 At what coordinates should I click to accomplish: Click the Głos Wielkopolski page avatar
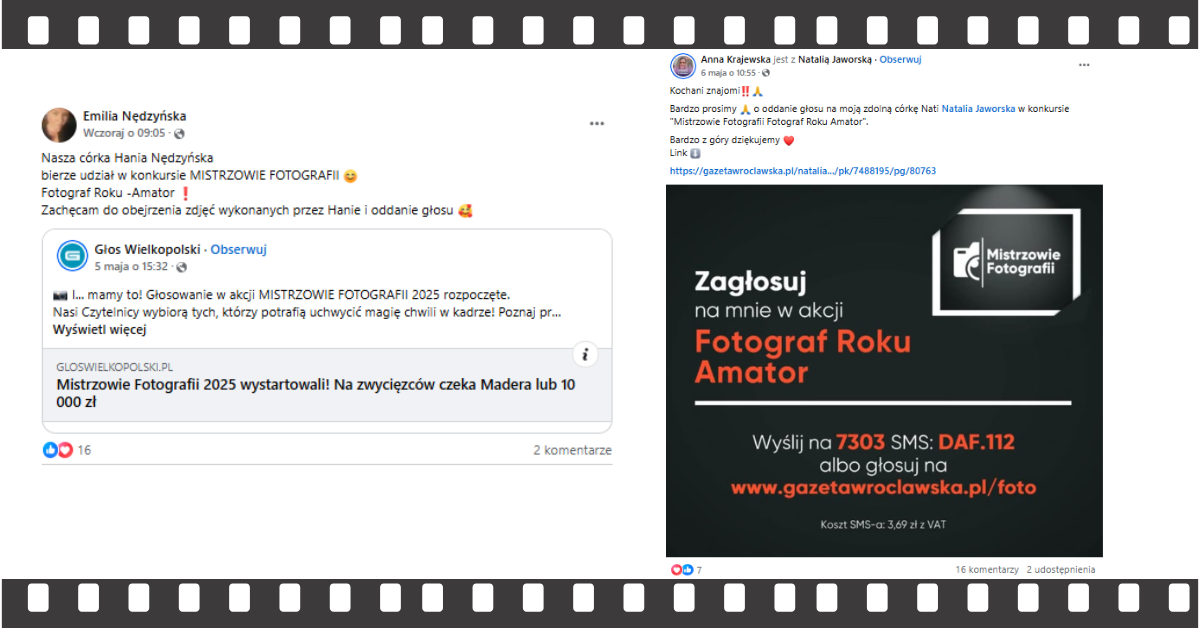72,257
